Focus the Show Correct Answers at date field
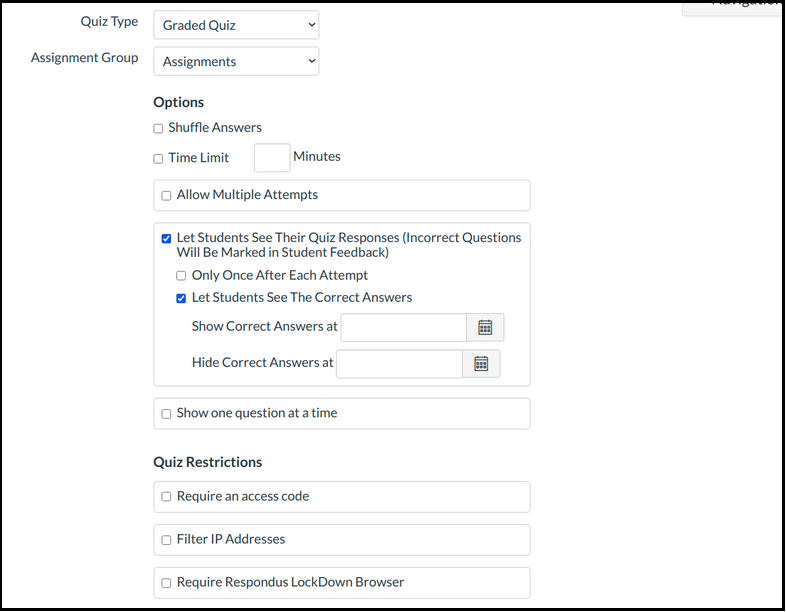786x612 pixels. pos(403,328)
